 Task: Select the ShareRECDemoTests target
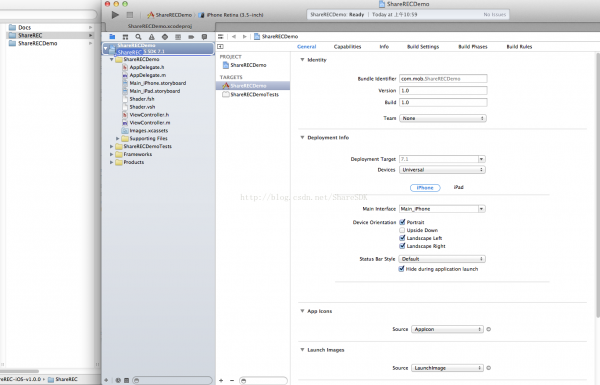click(253, 94)
